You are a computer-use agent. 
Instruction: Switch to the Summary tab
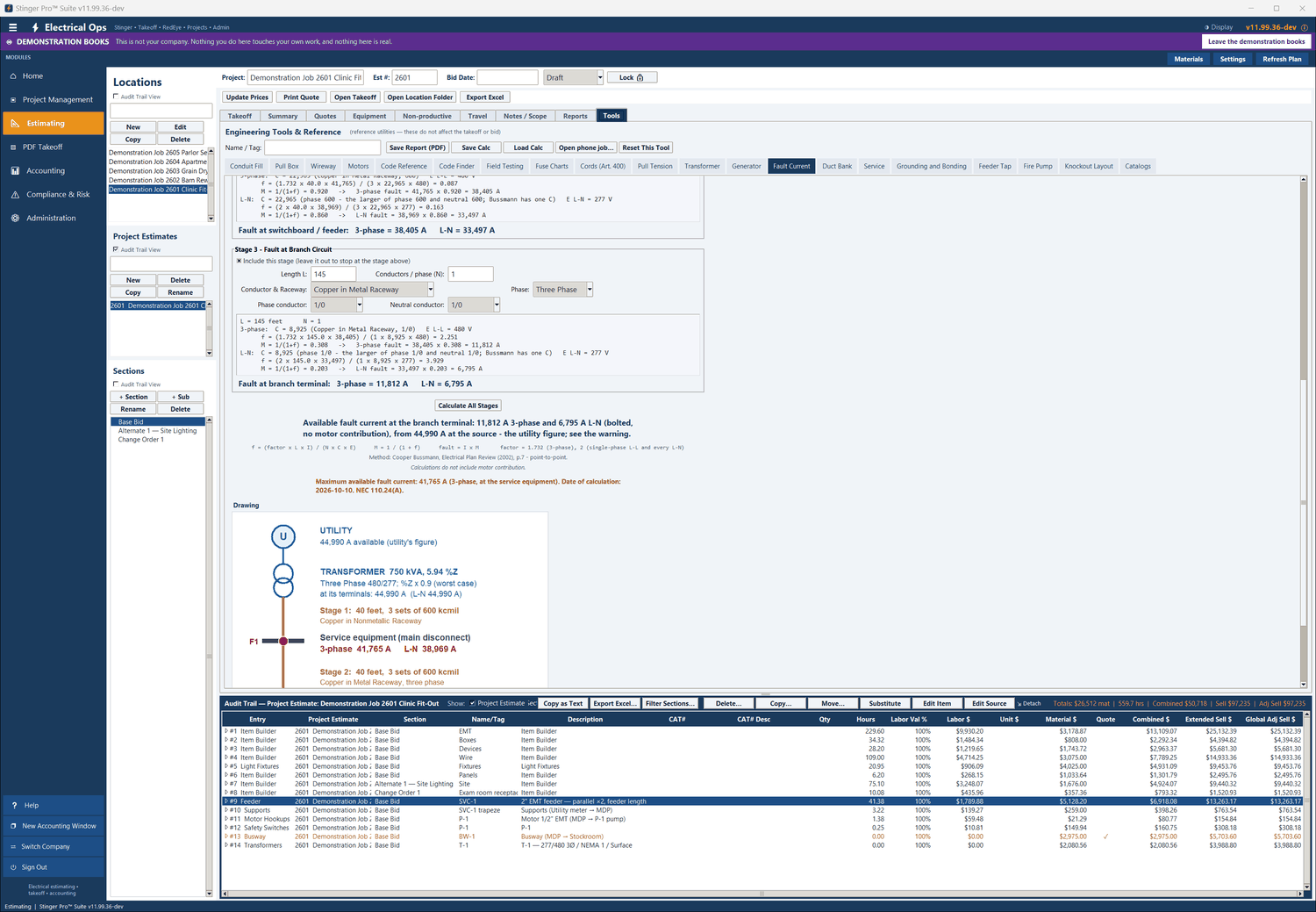(x=283, y=116)
